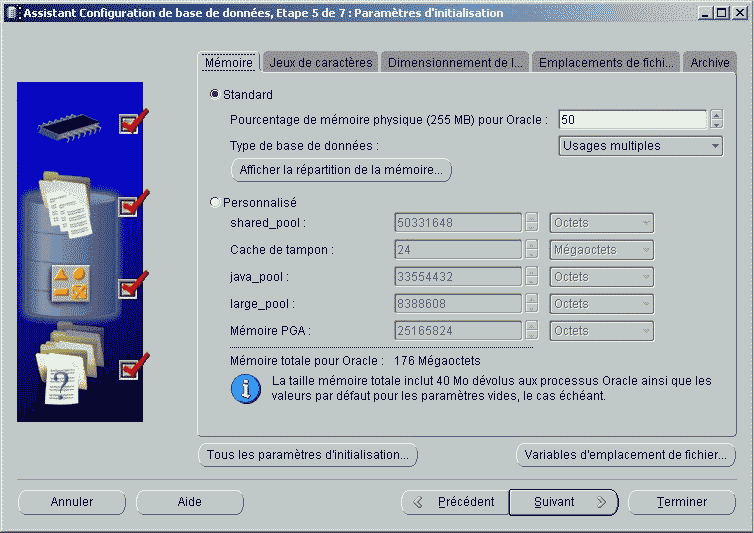Open the Archive tab
Image resolution: width=754 pixels, height=533 pixels.
709,62
